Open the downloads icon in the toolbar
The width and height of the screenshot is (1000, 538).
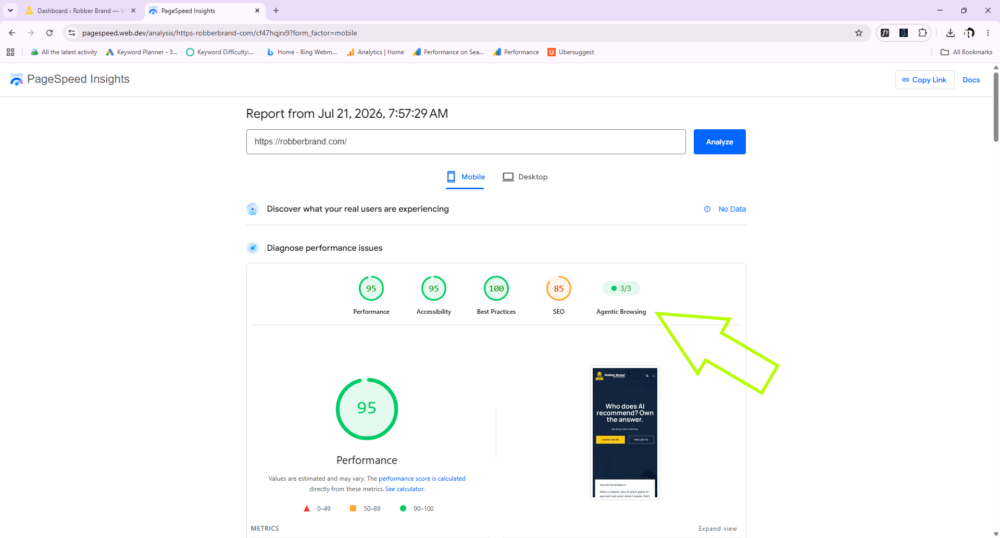pyautogui.click(x=950, y=33)
